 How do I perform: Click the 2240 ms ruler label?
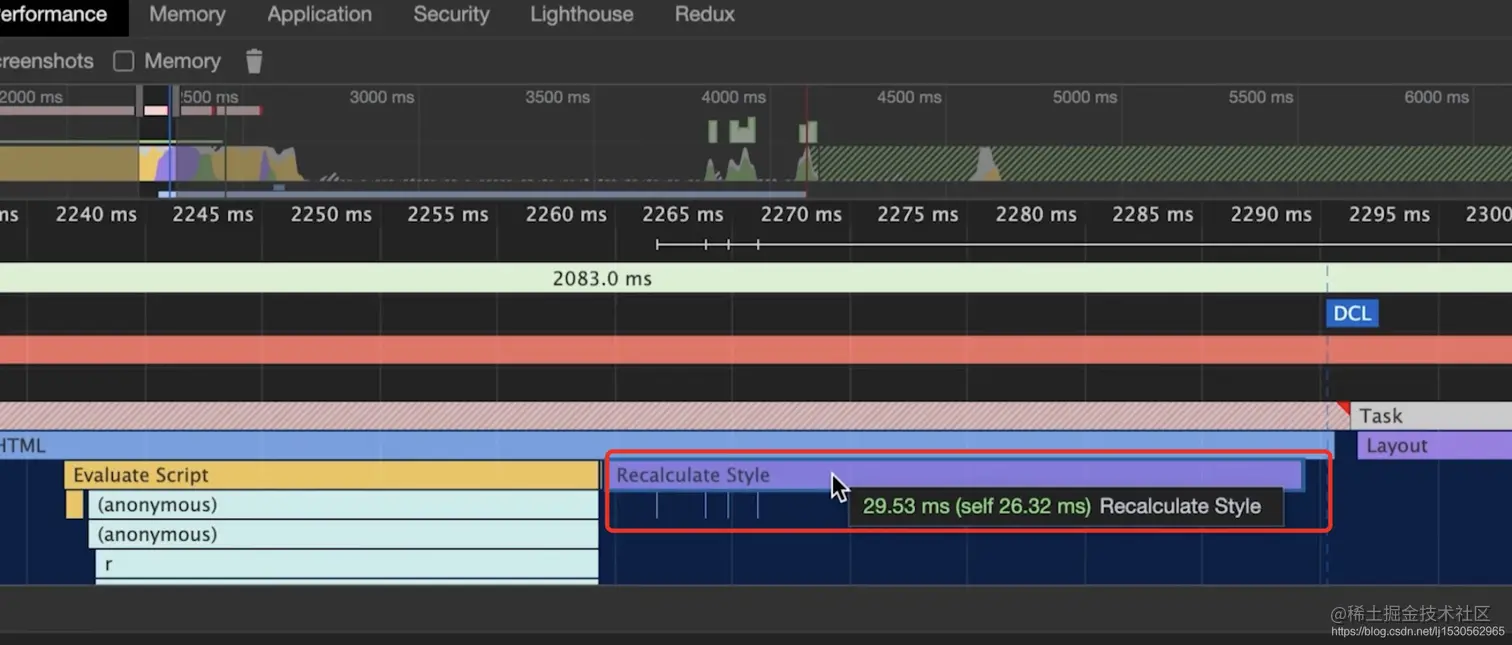click(x=96, y=215)
